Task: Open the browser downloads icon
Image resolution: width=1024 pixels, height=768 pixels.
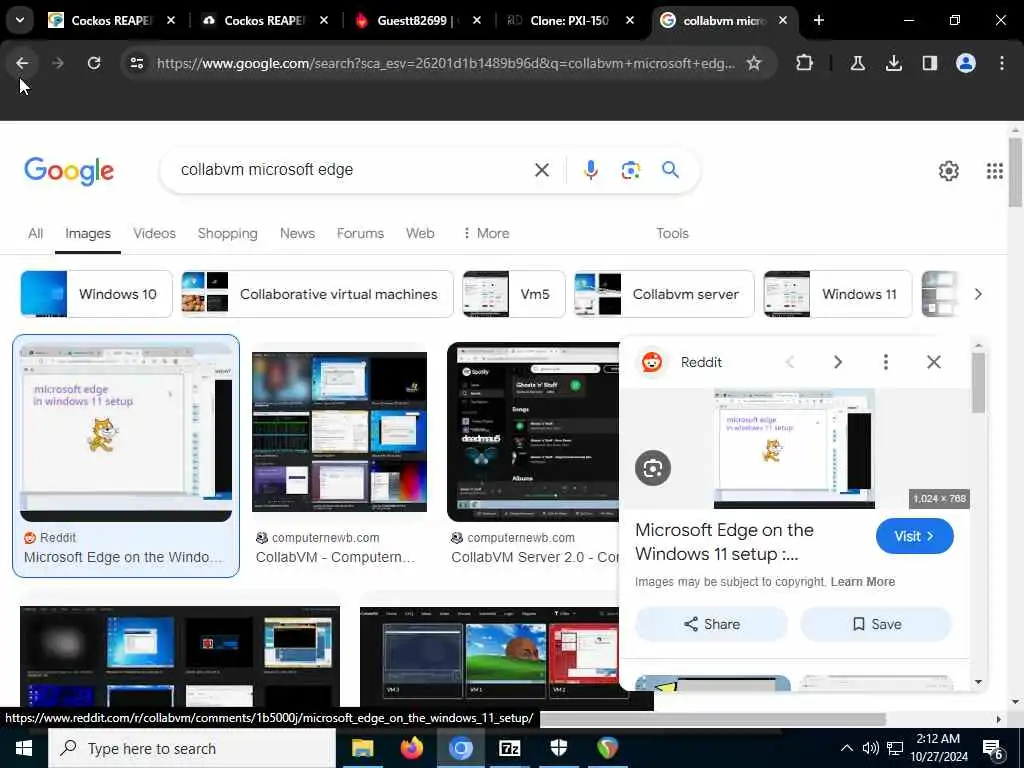Action: click(893, 63)
